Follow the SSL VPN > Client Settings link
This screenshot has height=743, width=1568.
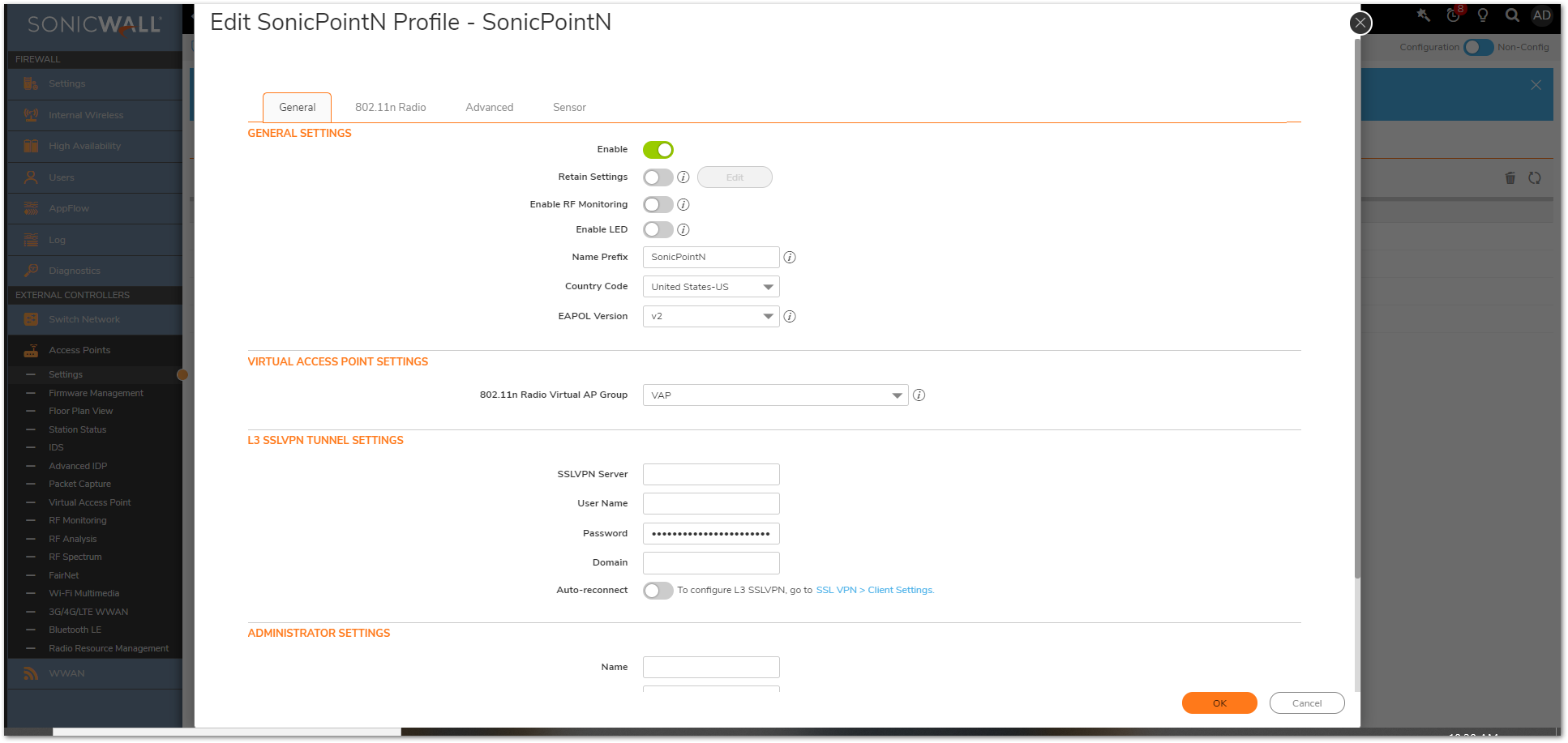coord(875,591)
